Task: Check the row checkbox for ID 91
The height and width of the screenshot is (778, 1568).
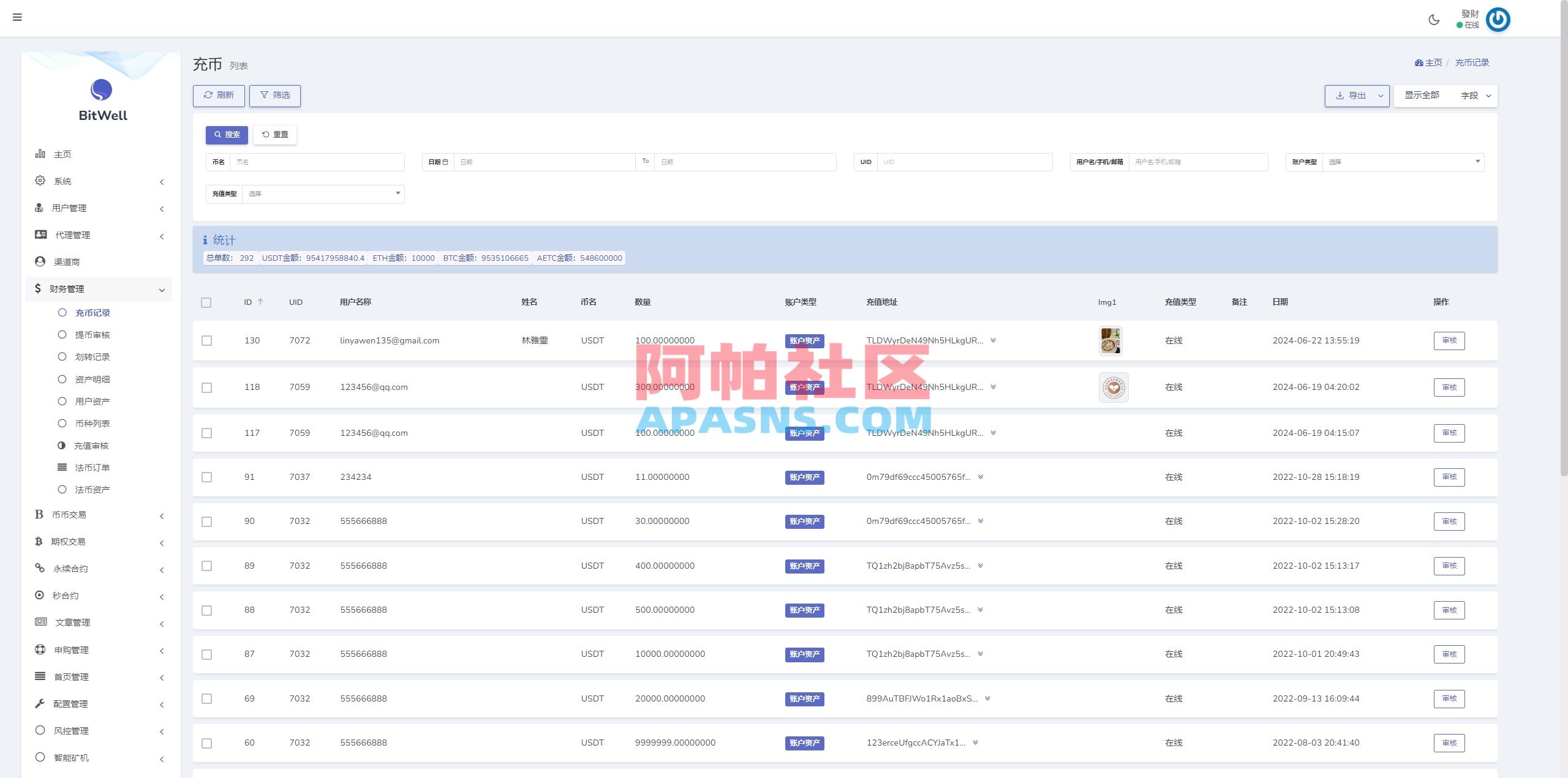Action: tap(206, 477)
